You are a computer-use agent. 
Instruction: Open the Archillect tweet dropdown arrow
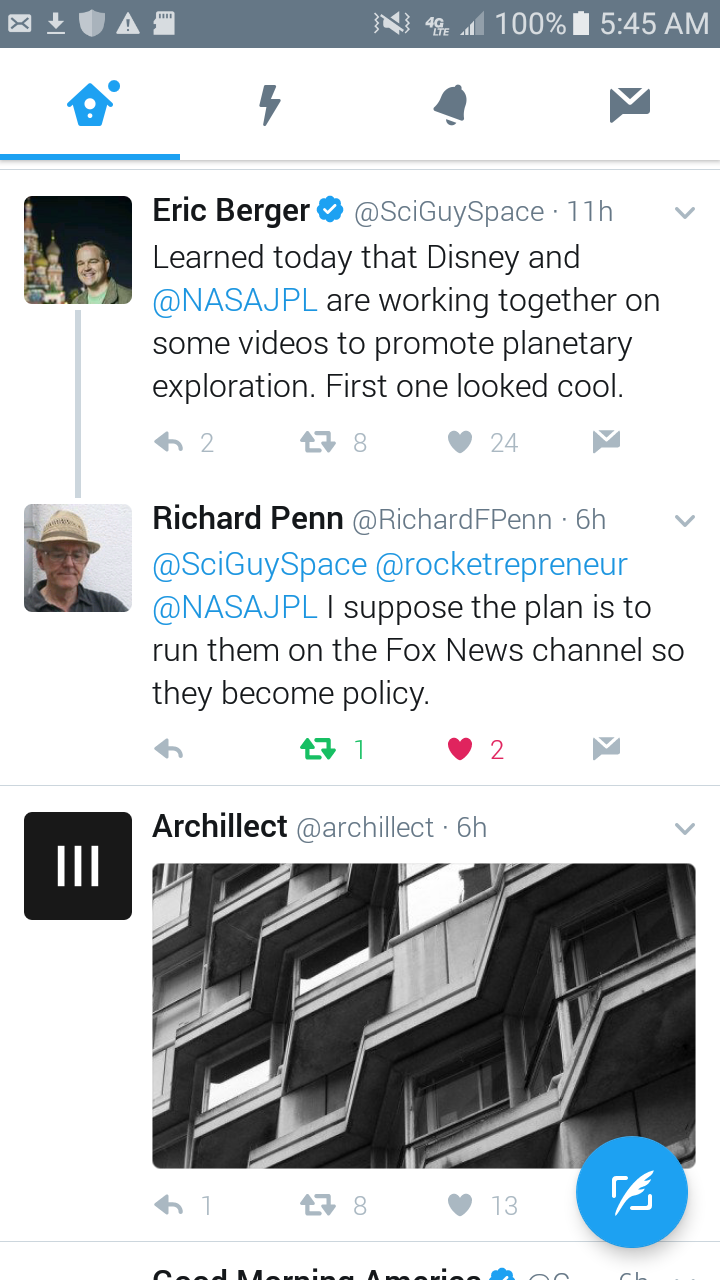685,828
